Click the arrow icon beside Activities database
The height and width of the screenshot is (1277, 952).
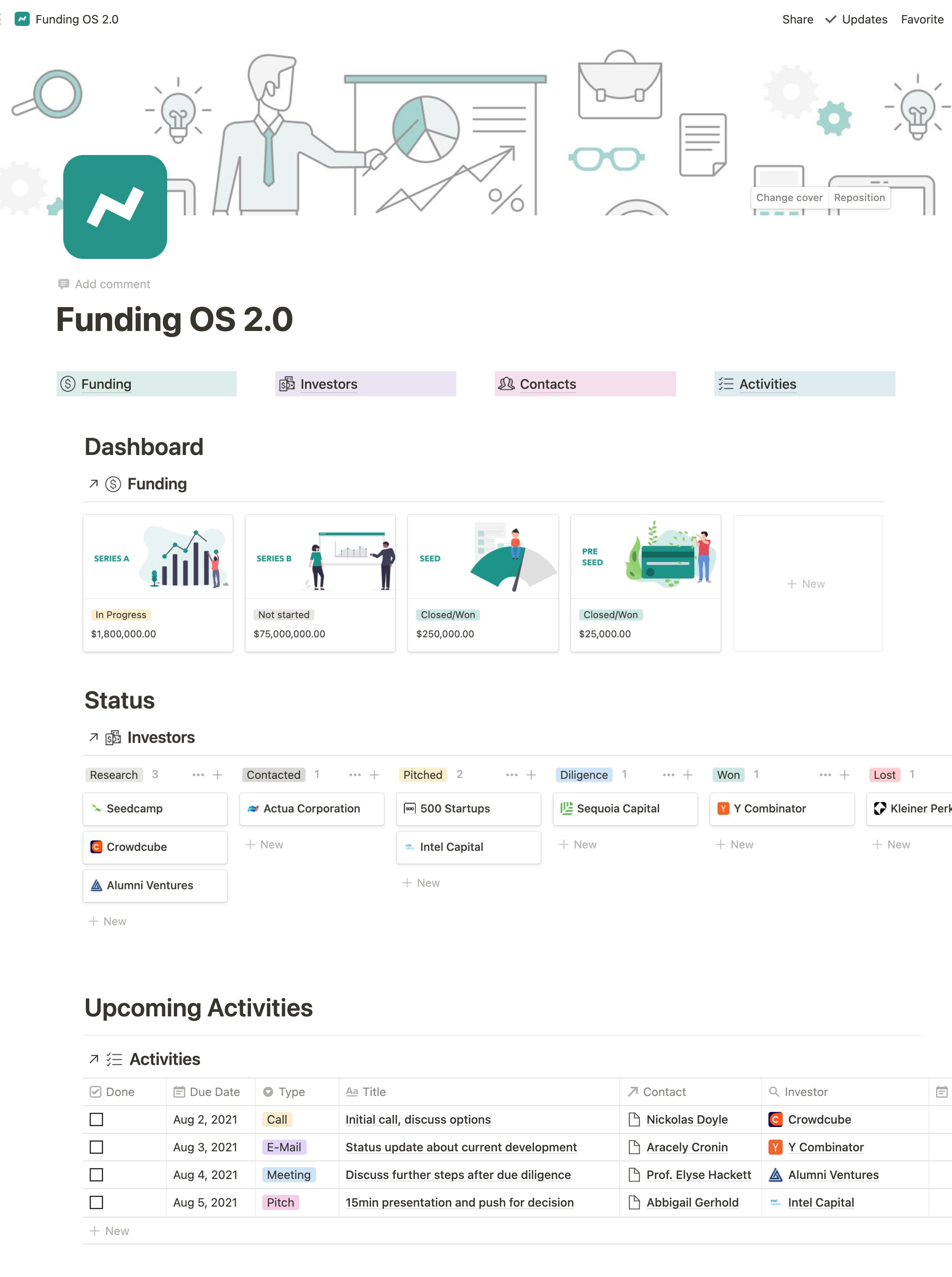pyautogui.click(x=94, y=1059)
